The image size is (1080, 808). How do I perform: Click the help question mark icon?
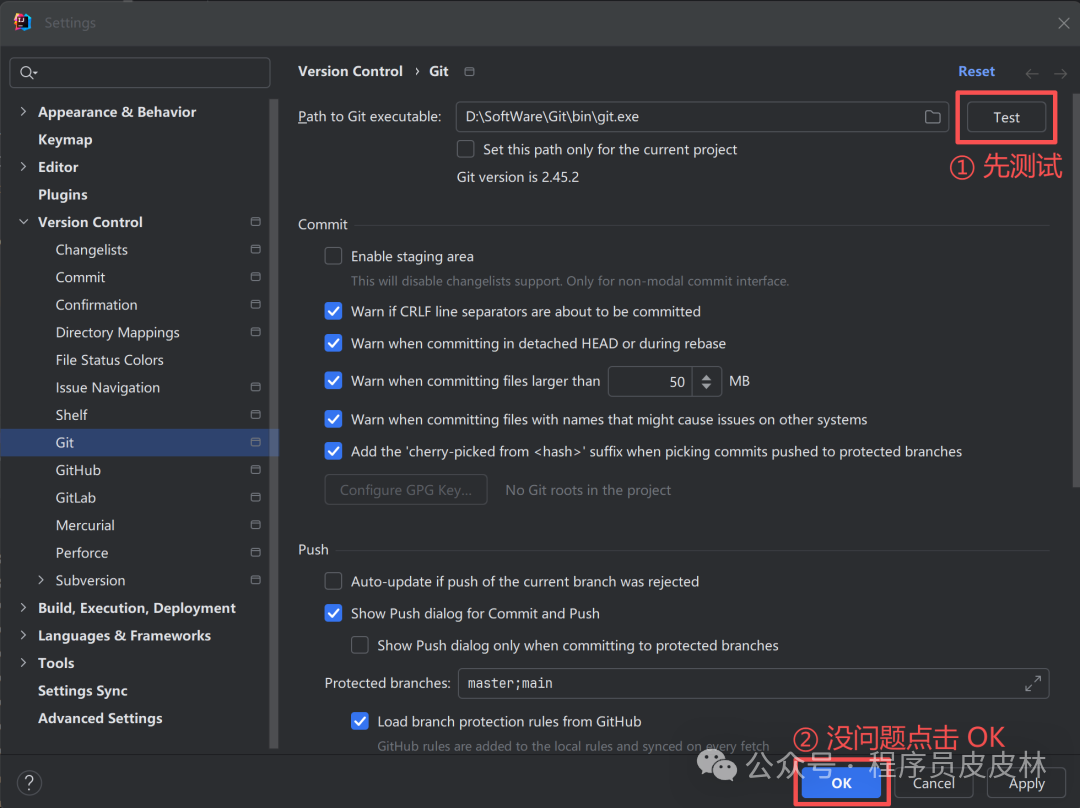[x=29, y=783]
